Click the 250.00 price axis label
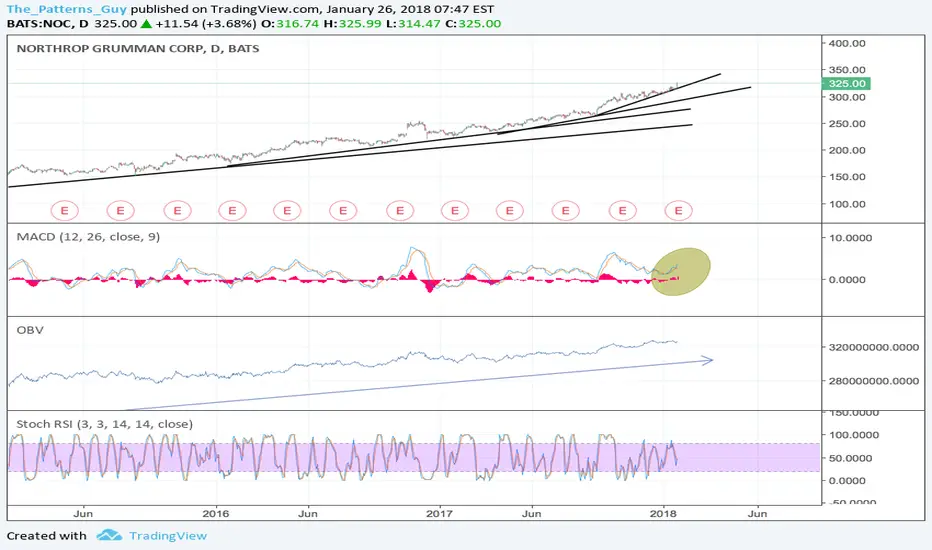Screen dimensions: 932x550 click(847, 124)
